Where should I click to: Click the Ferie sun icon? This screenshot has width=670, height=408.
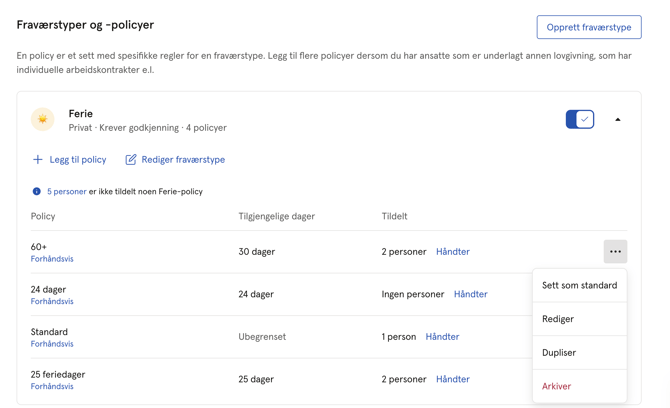(x=43, y=119)
